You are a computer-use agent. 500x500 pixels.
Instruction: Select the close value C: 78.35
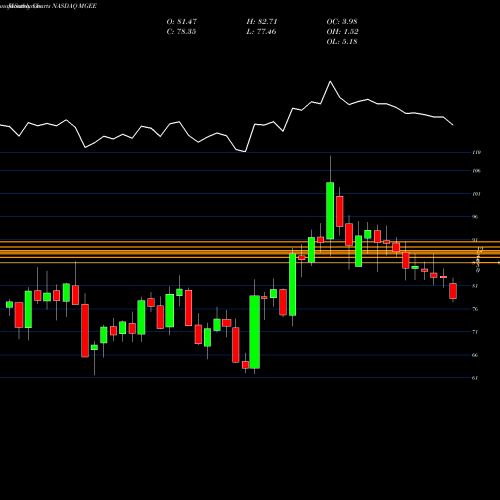(181, 32)
